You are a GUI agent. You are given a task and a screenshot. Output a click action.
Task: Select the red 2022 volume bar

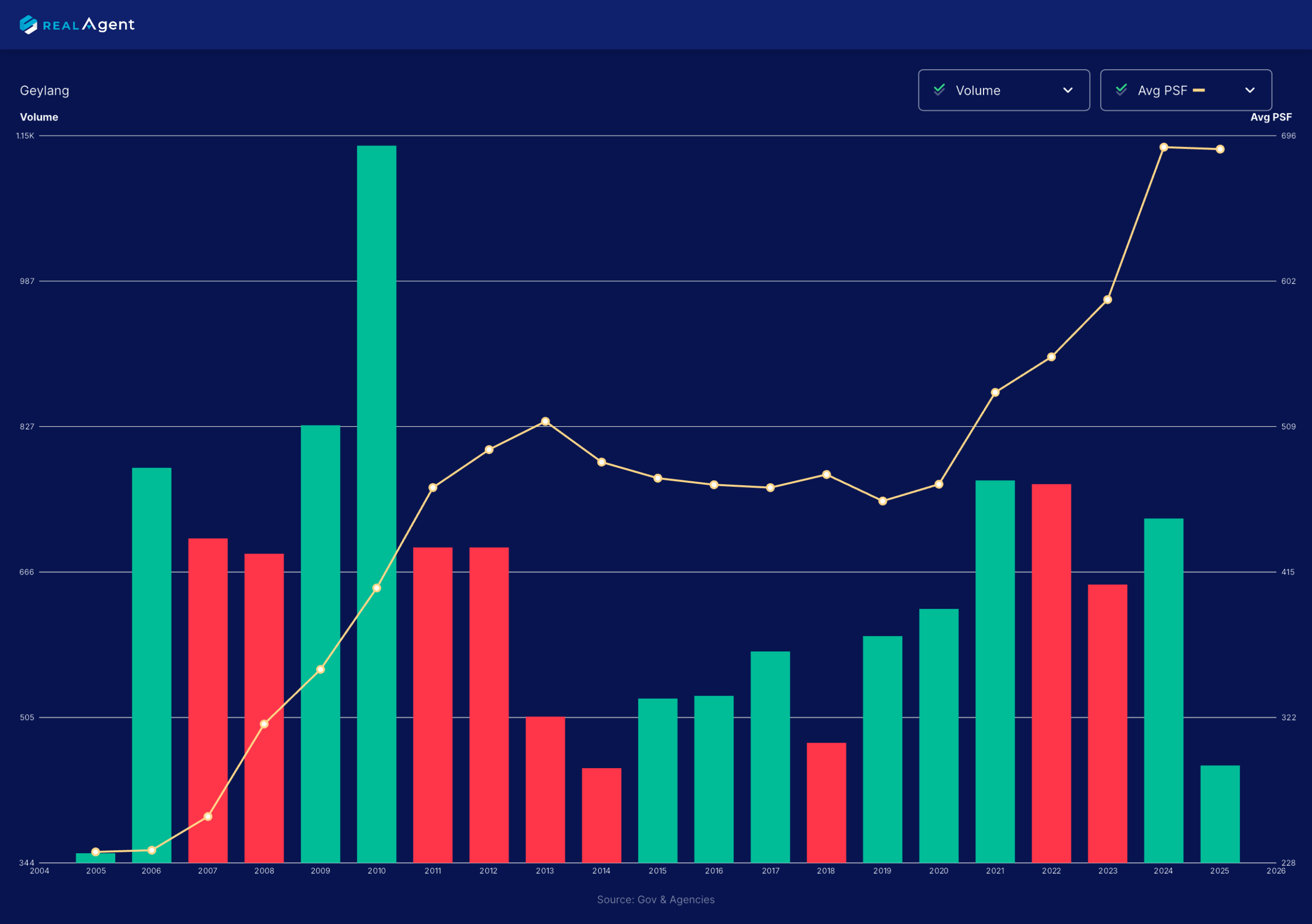1051,674
